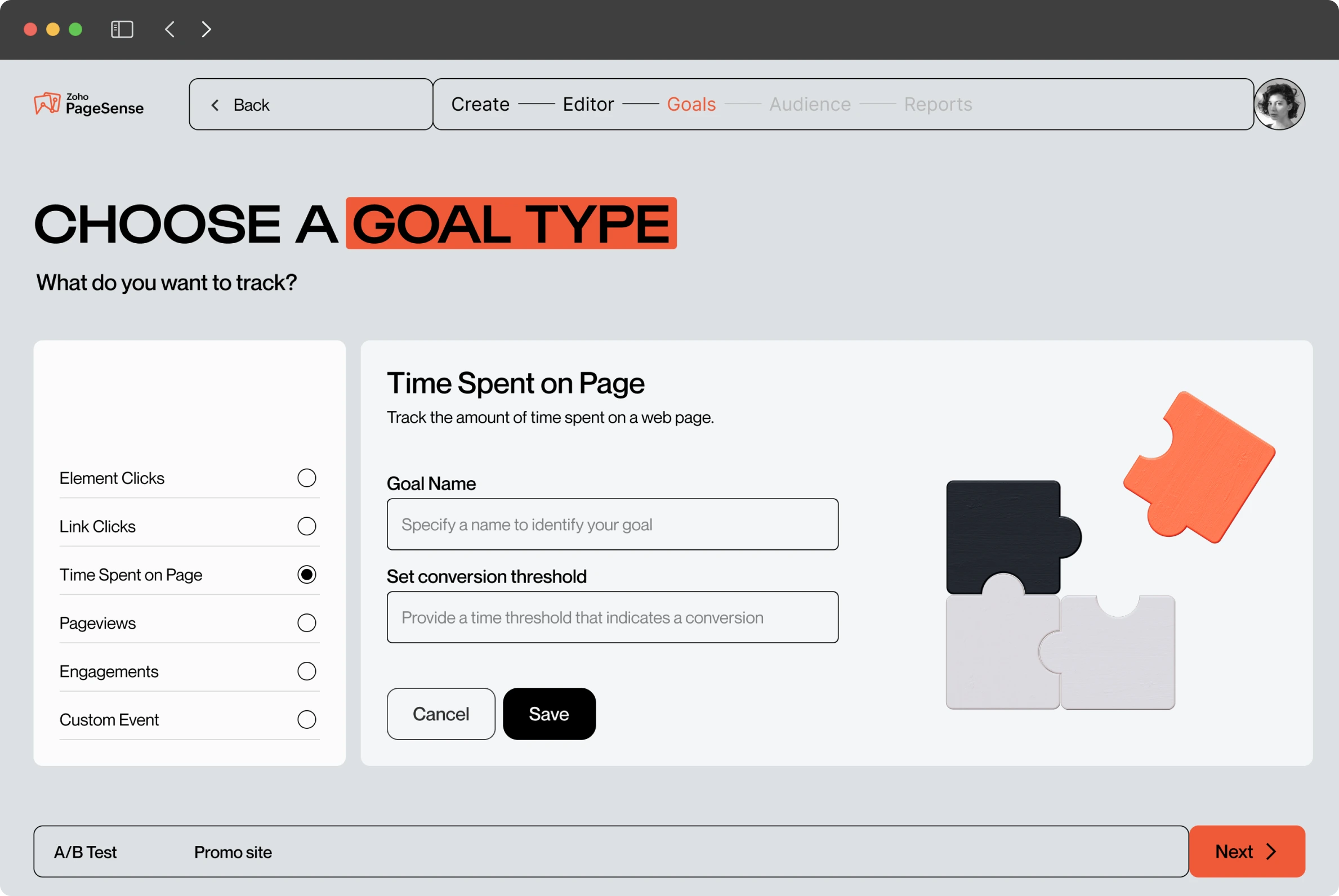Click the Zoho PageSense logo
Image resolution: width=1339 pixels, height=896 pixels.
(88, 104)
